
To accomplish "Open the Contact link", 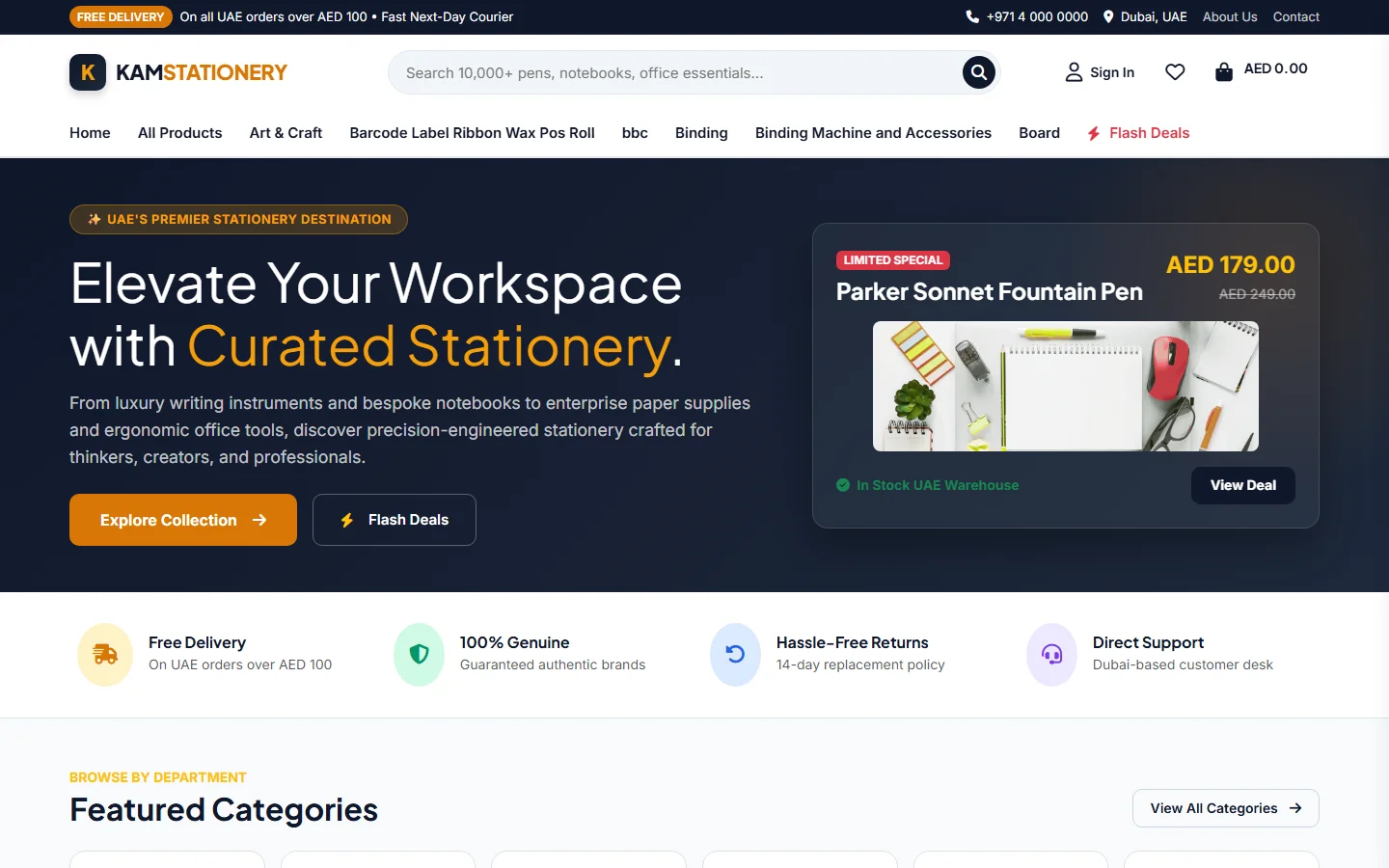I will pos(1296,16).
